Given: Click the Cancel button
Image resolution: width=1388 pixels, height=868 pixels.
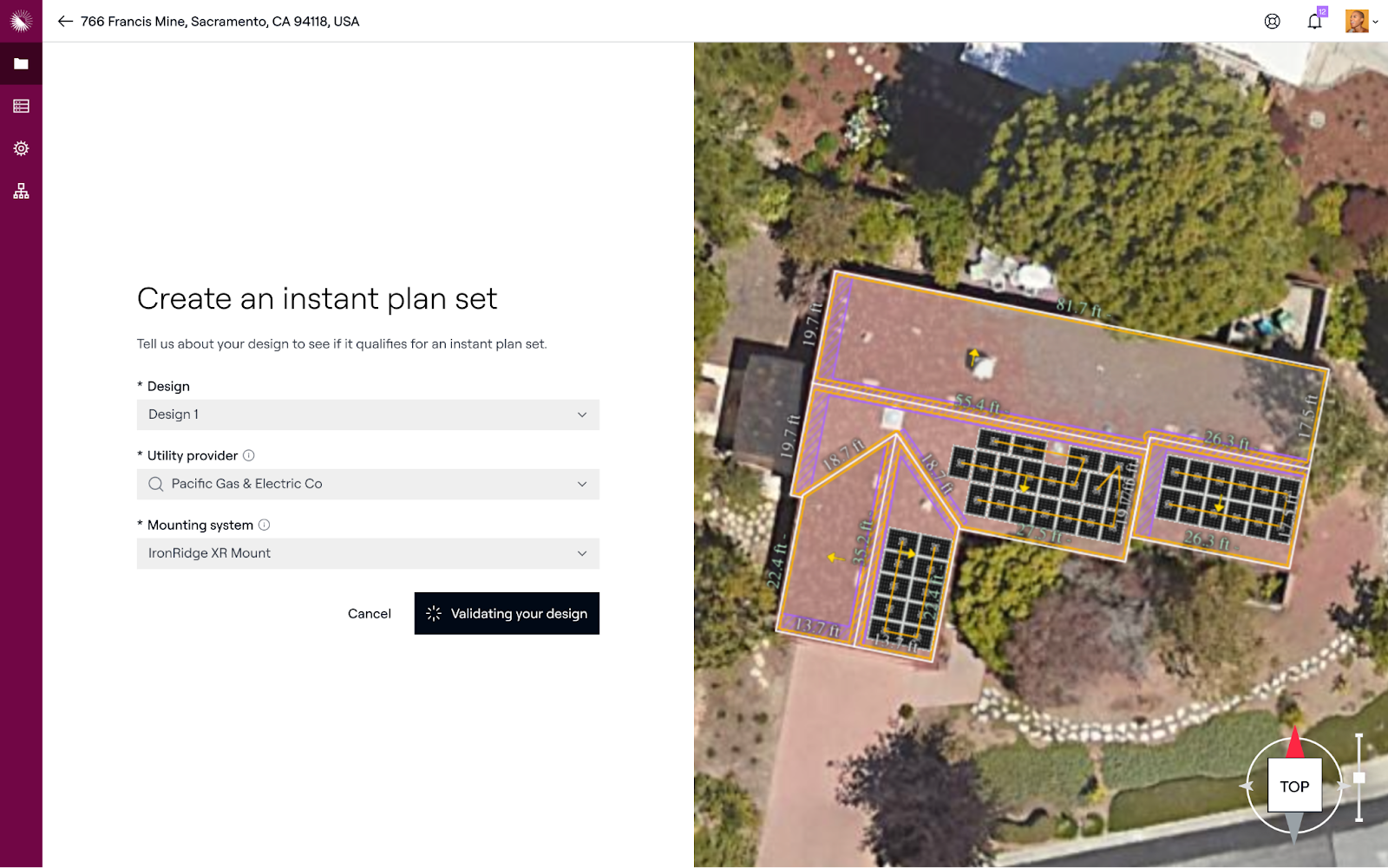Looking at the screenshot, I should (x=370, y=614).
